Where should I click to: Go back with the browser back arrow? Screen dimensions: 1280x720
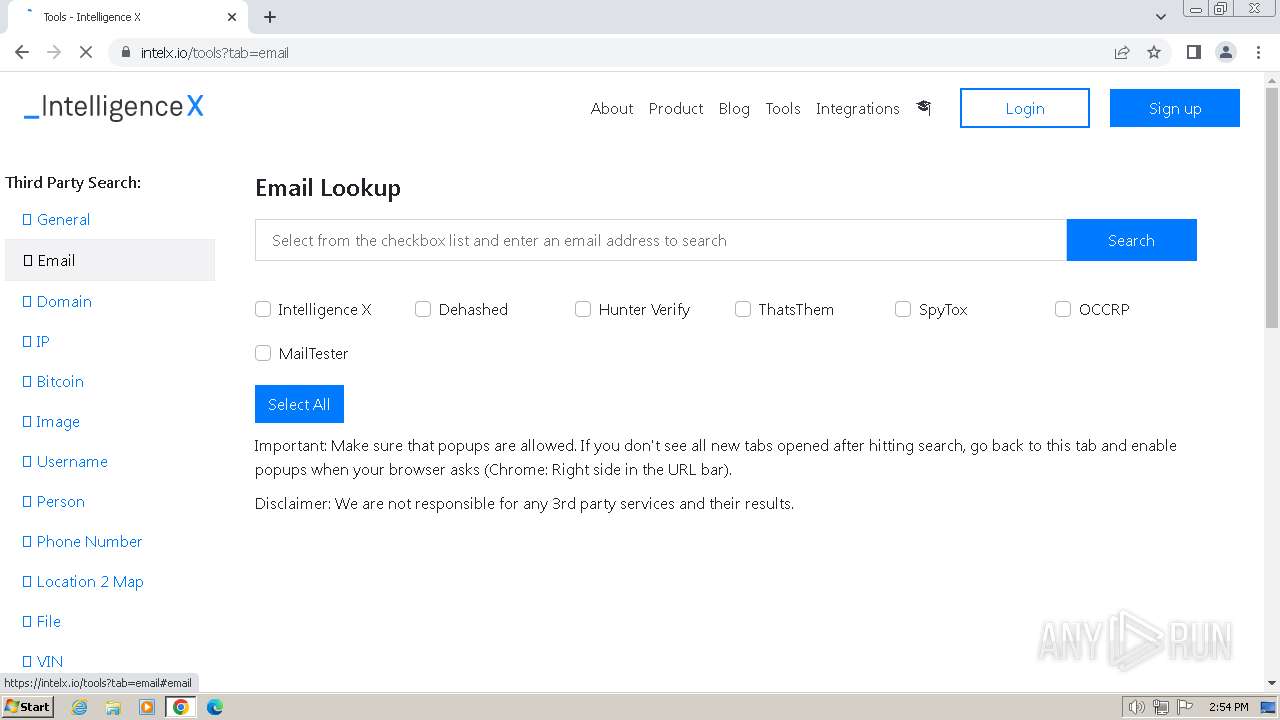click(x=22, y=52)
